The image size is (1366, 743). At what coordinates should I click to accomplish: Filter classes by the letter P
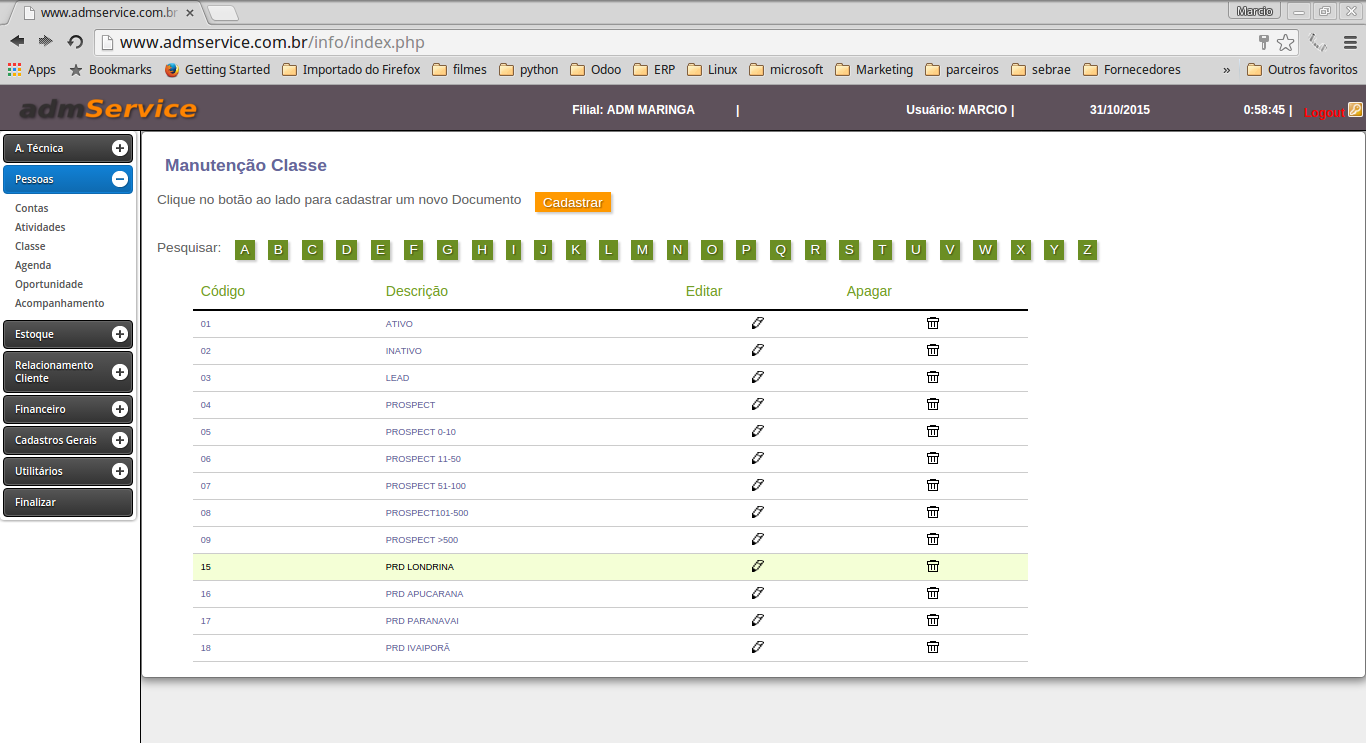click(746, 250)
